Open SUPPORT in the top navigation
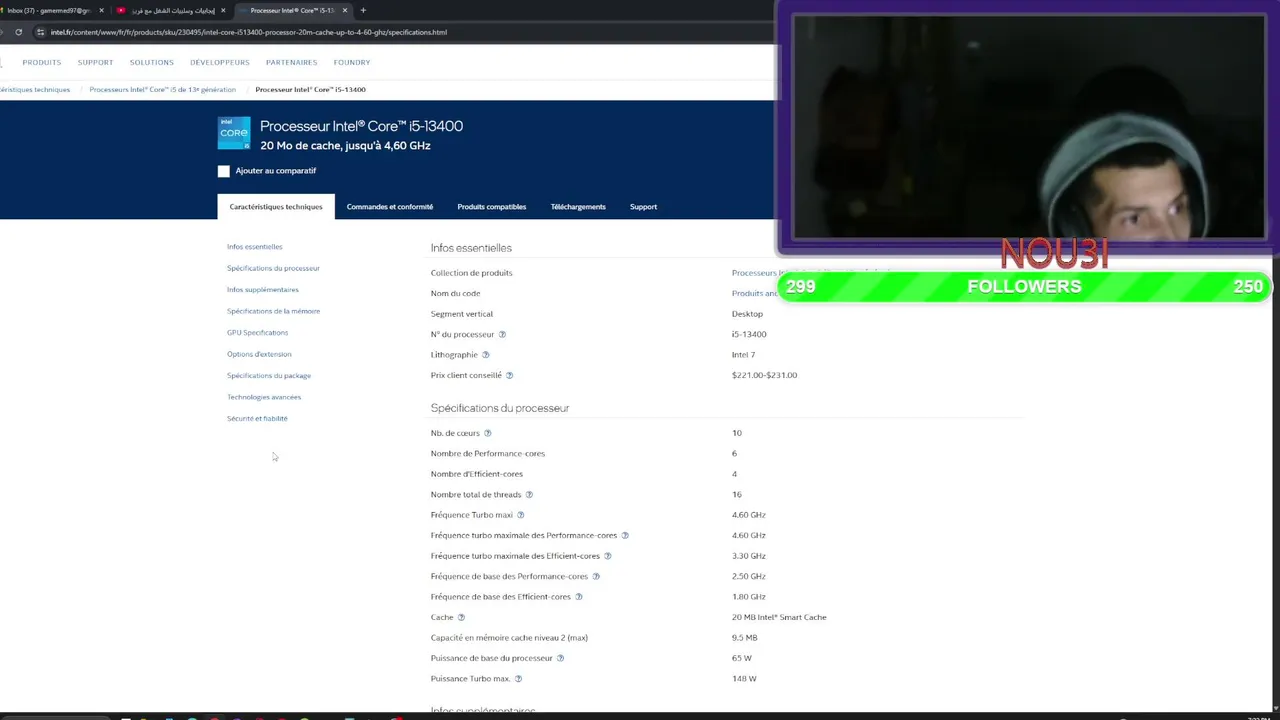This screenshot has height=720, width=1280. (96, 62)
